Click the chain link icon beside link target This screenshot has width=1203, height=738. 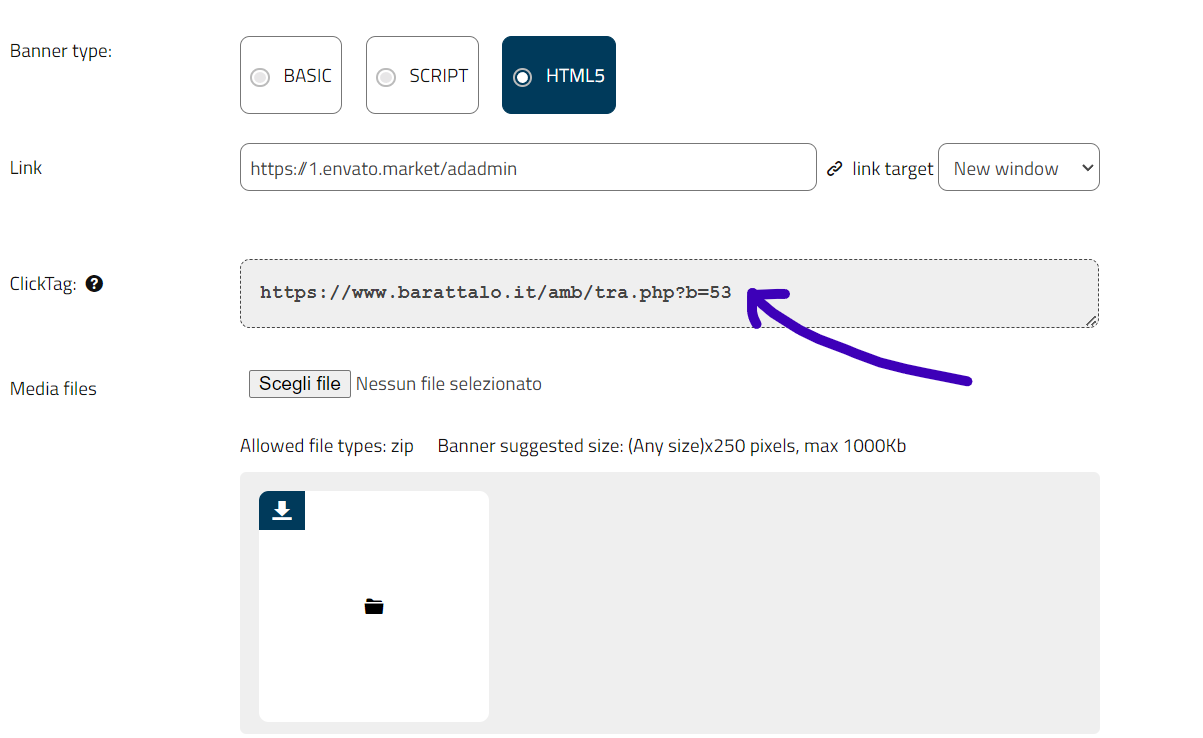click(835, 169)
